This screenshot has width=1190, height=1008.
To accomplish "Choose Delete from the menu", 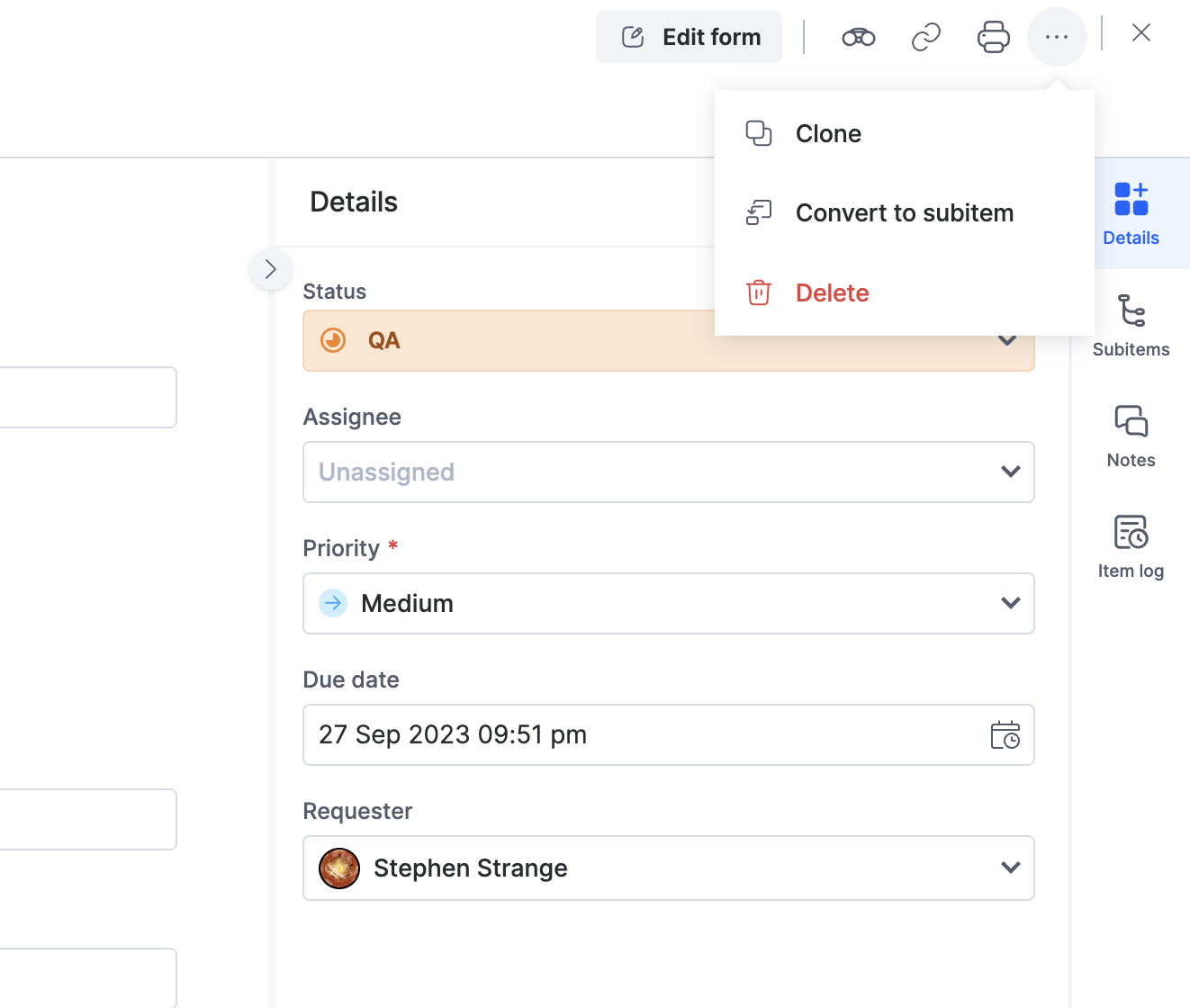I will (905, 292).
